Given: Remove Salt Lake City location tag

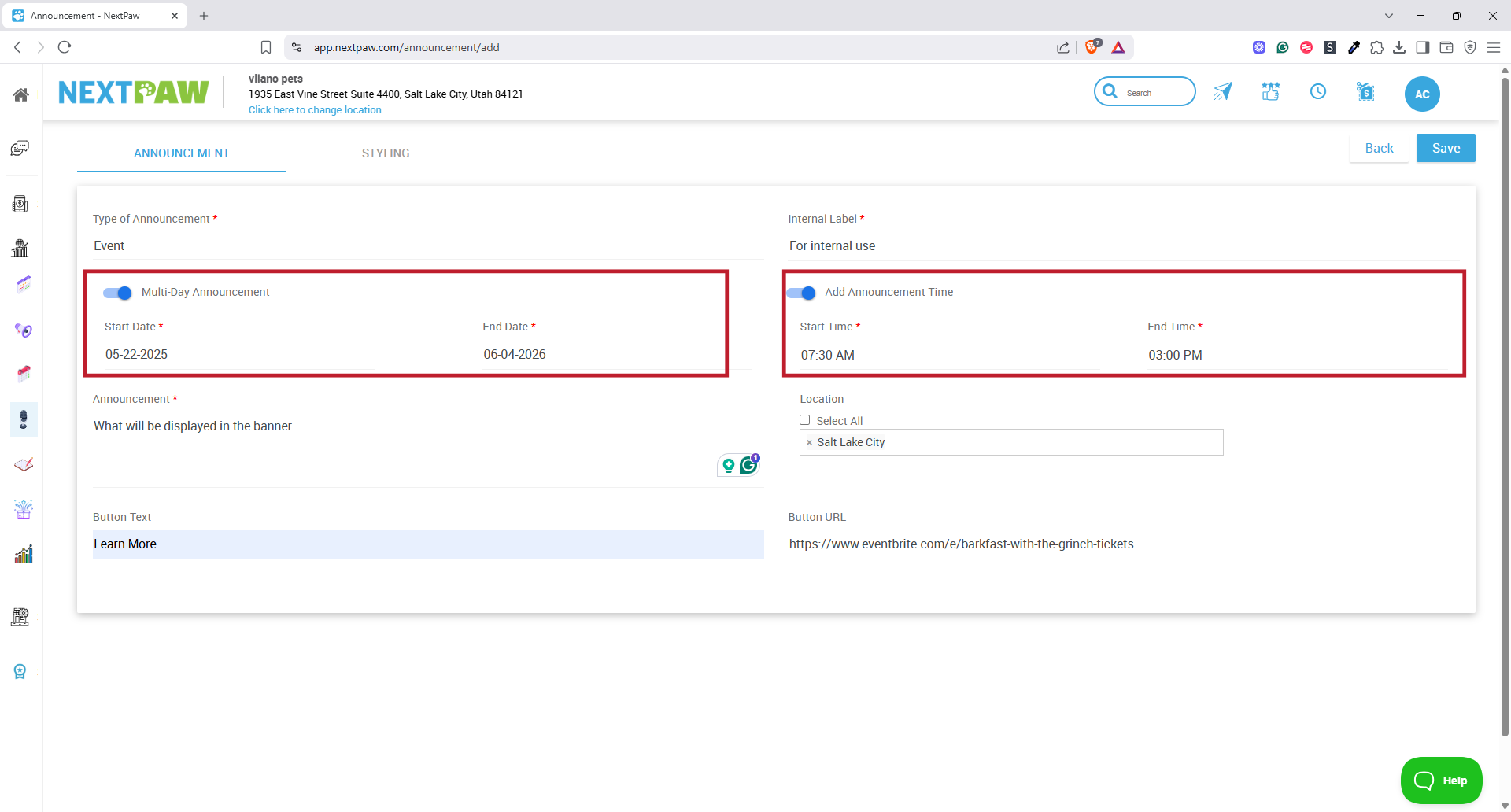Looking at the screenshot, I should (809, 443).
